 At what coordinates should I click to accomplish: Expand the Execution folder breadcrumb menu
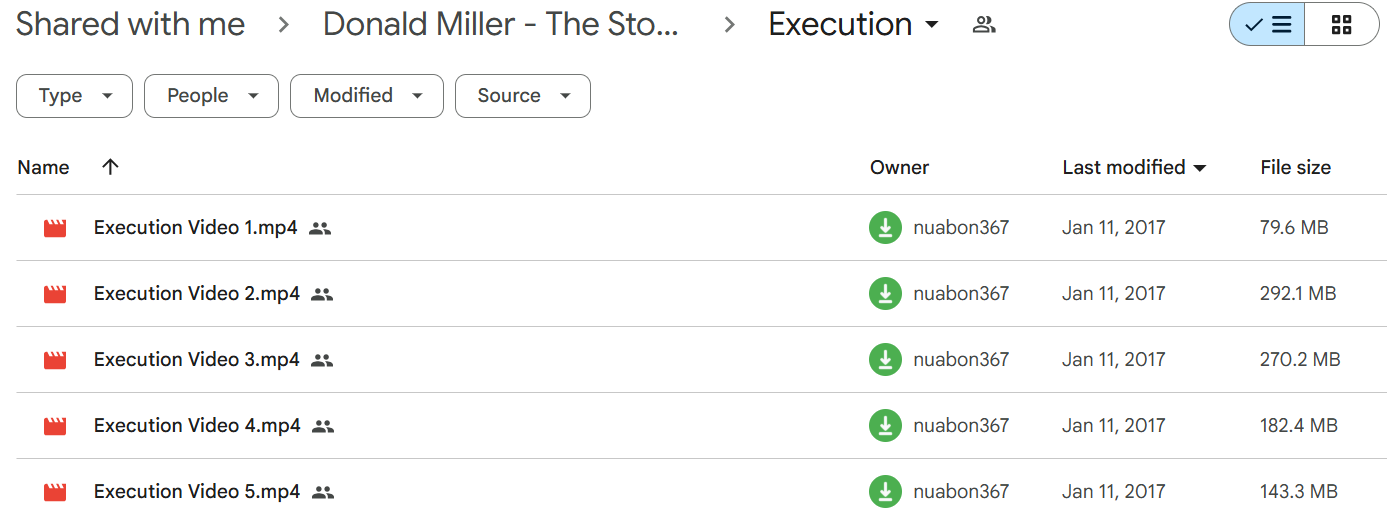[853, 25]
